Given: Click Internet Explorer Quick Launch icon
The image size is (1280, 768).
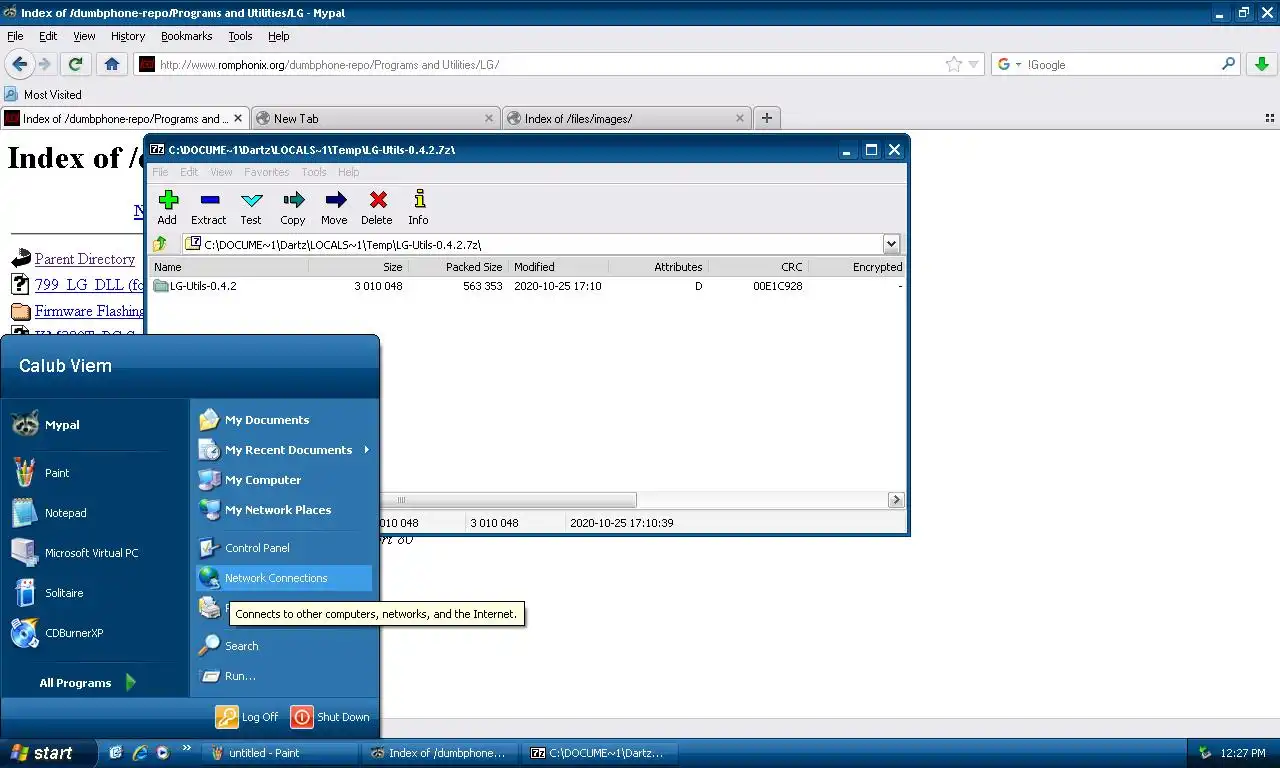Looking at the screenshot, I should coord(140,752).
